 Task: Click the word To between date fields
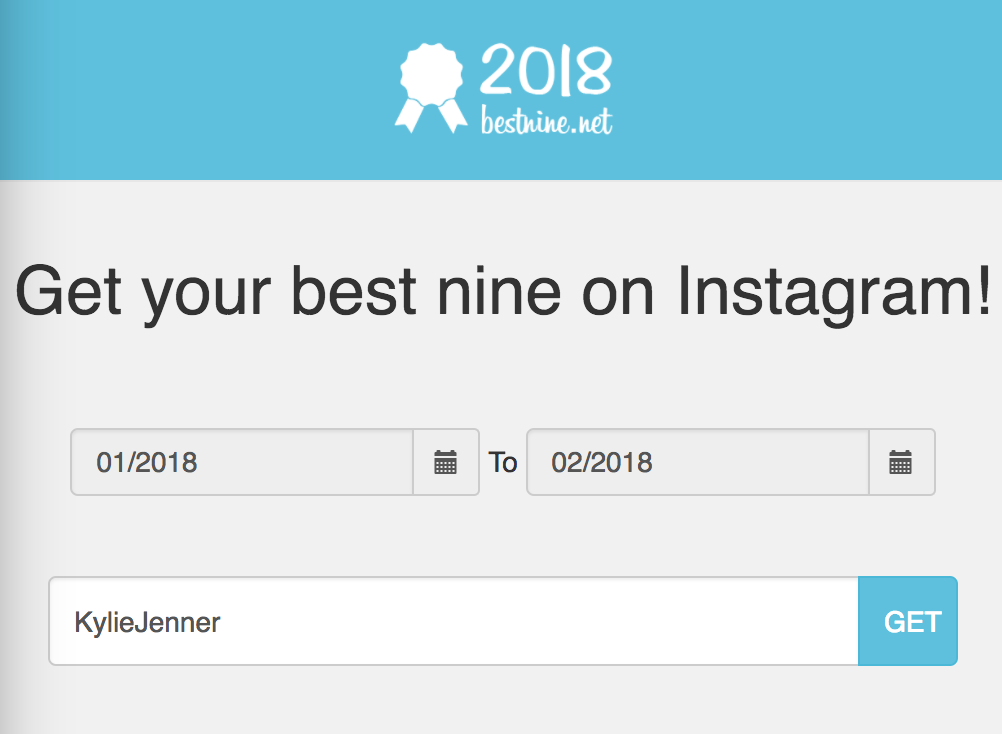(x=503, y=462)
